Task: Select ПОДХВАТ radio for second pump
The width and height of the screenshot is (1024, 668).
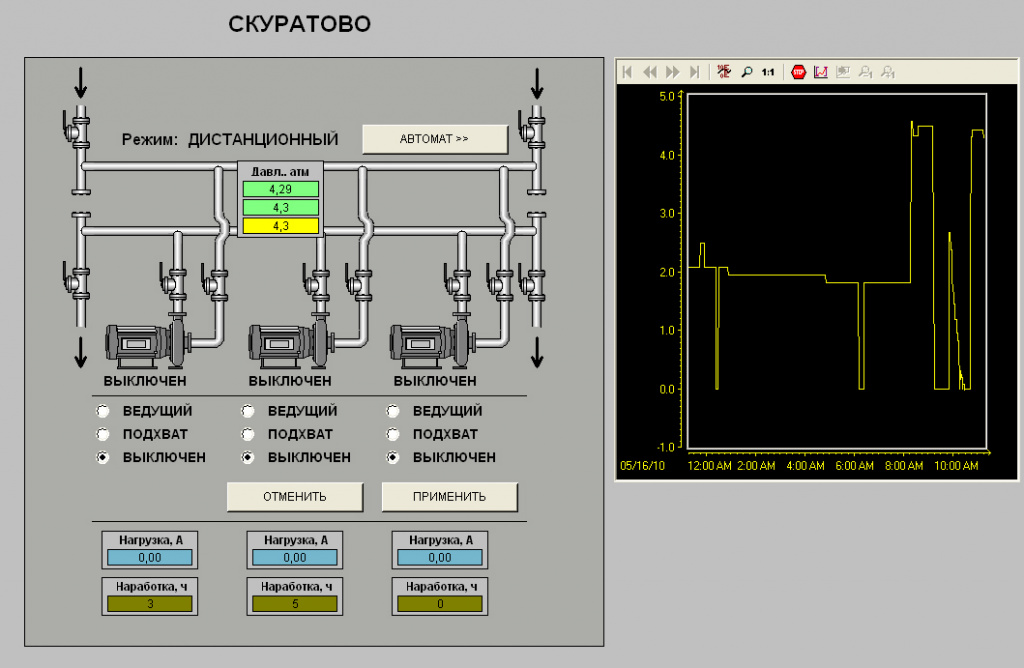Action: [x=248, y=434]
